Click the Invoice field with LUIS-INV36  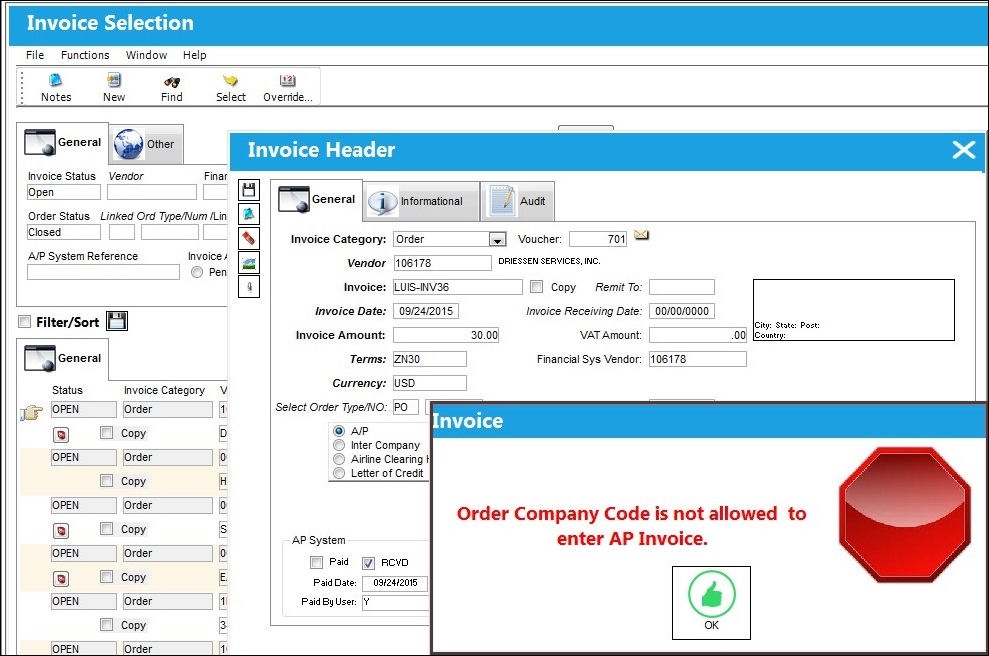(x=458, y=287)
